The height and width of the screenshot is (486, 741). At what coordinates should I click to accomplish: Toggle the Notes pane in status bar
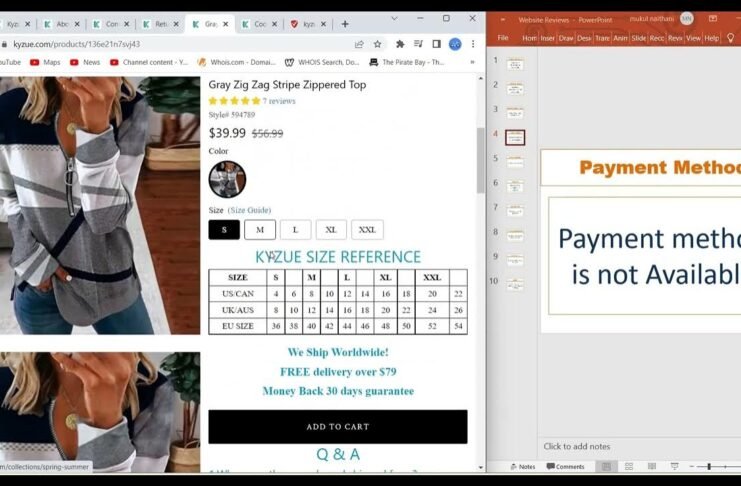tap(522, 467)
